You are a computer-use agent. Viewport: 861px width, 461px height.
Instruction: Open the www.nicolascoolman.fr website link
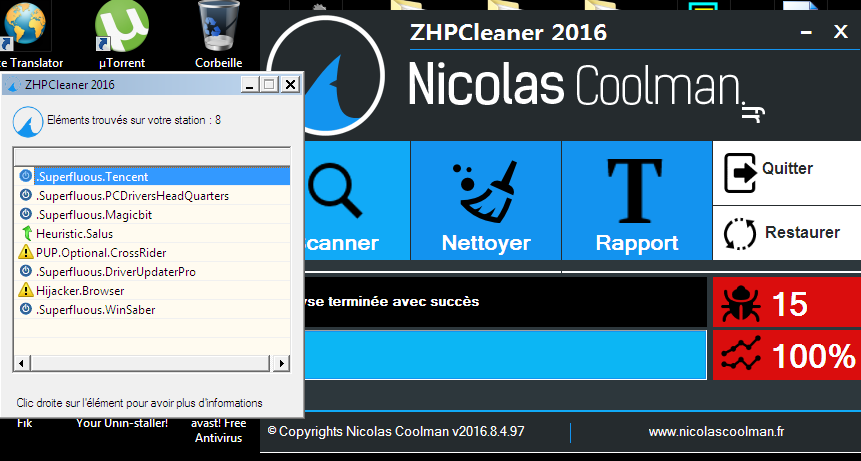pyautogui.click(x=715, y=432)
